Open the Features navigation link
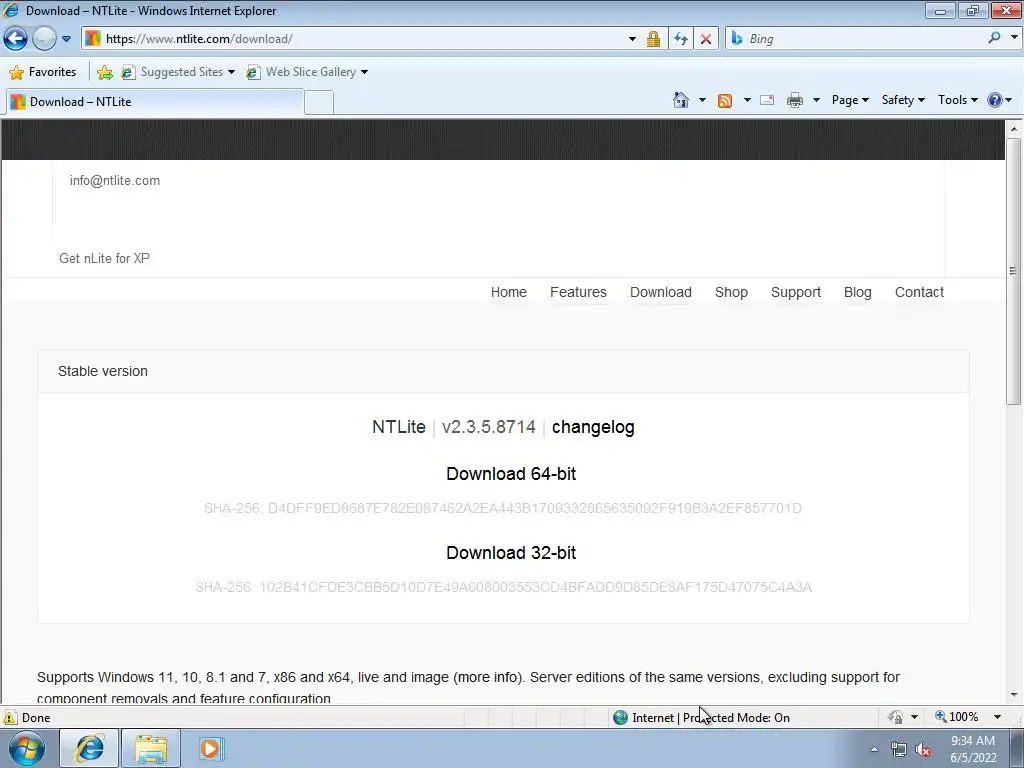The image size is (1024, 768). tap(578, 292)
